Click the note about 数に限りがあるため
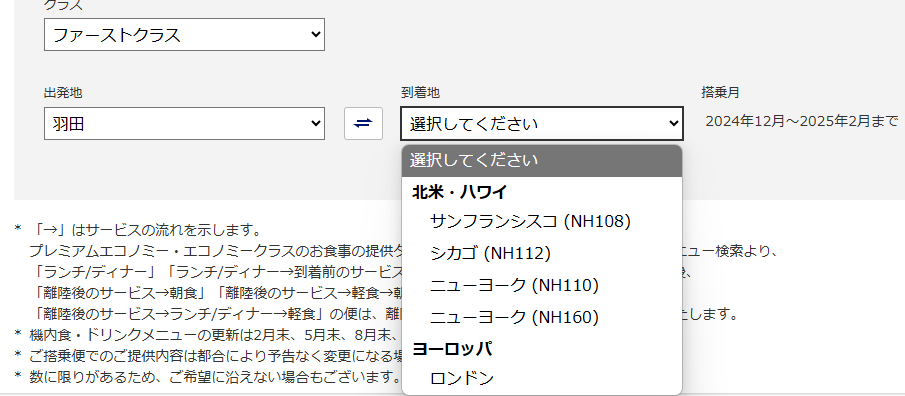The height and width of the screenshot is (396, 905). click(215, 378)
